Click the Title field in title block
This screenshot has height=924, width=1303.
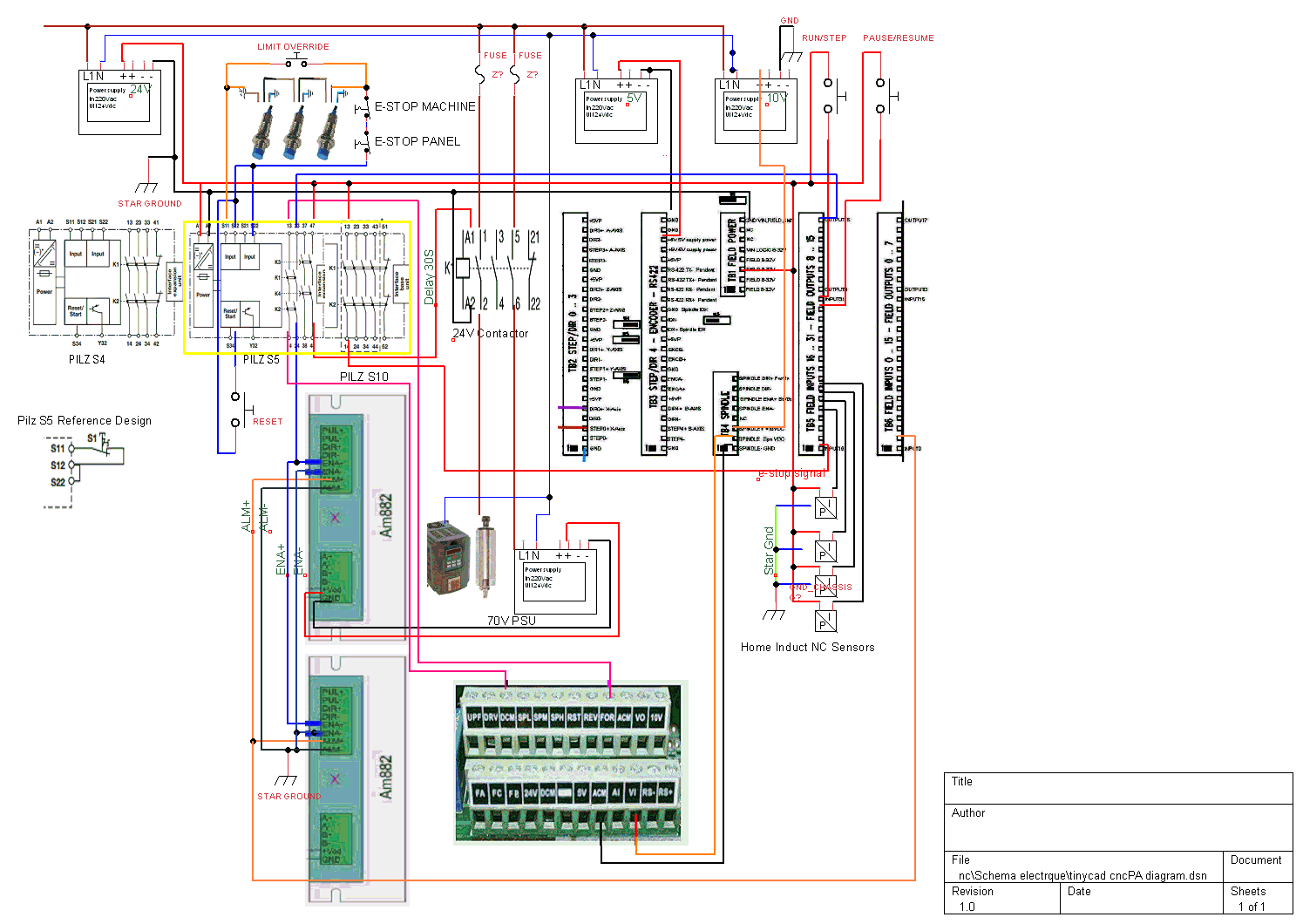[1117, 788]
